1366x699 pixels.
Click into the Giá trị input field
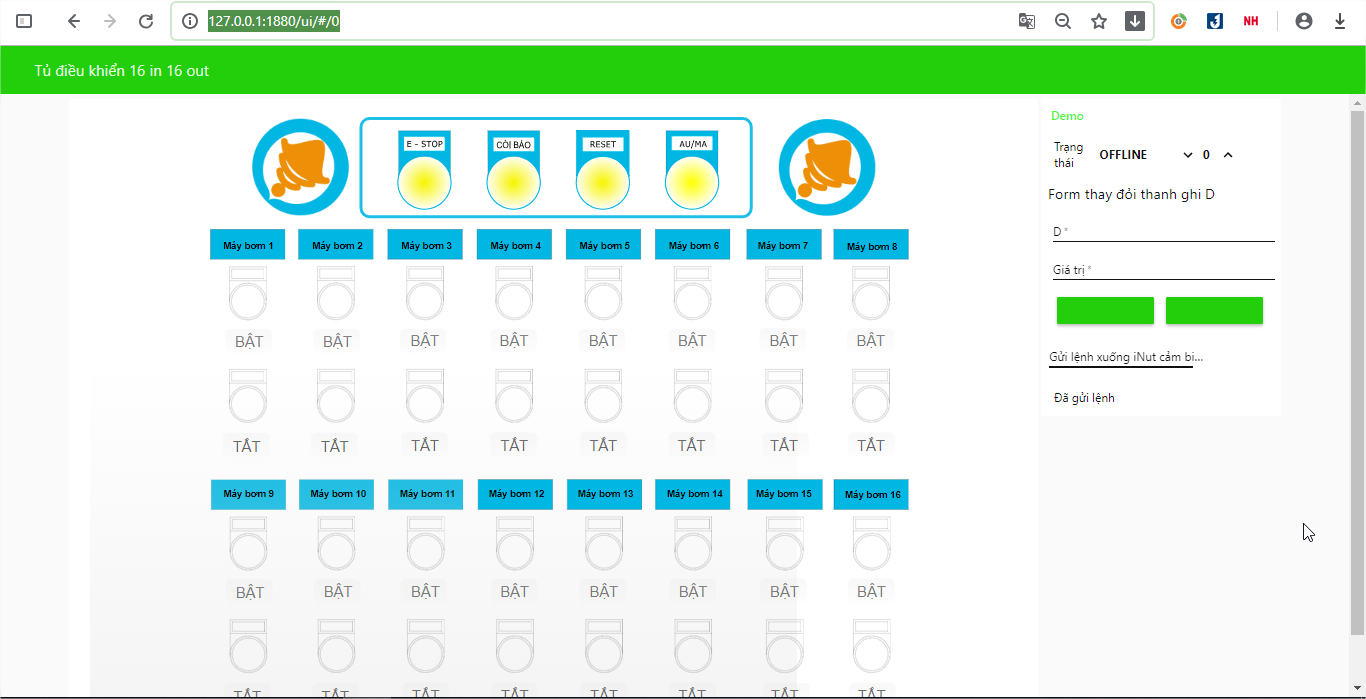pyautogui.click(x=1164, y=270)
